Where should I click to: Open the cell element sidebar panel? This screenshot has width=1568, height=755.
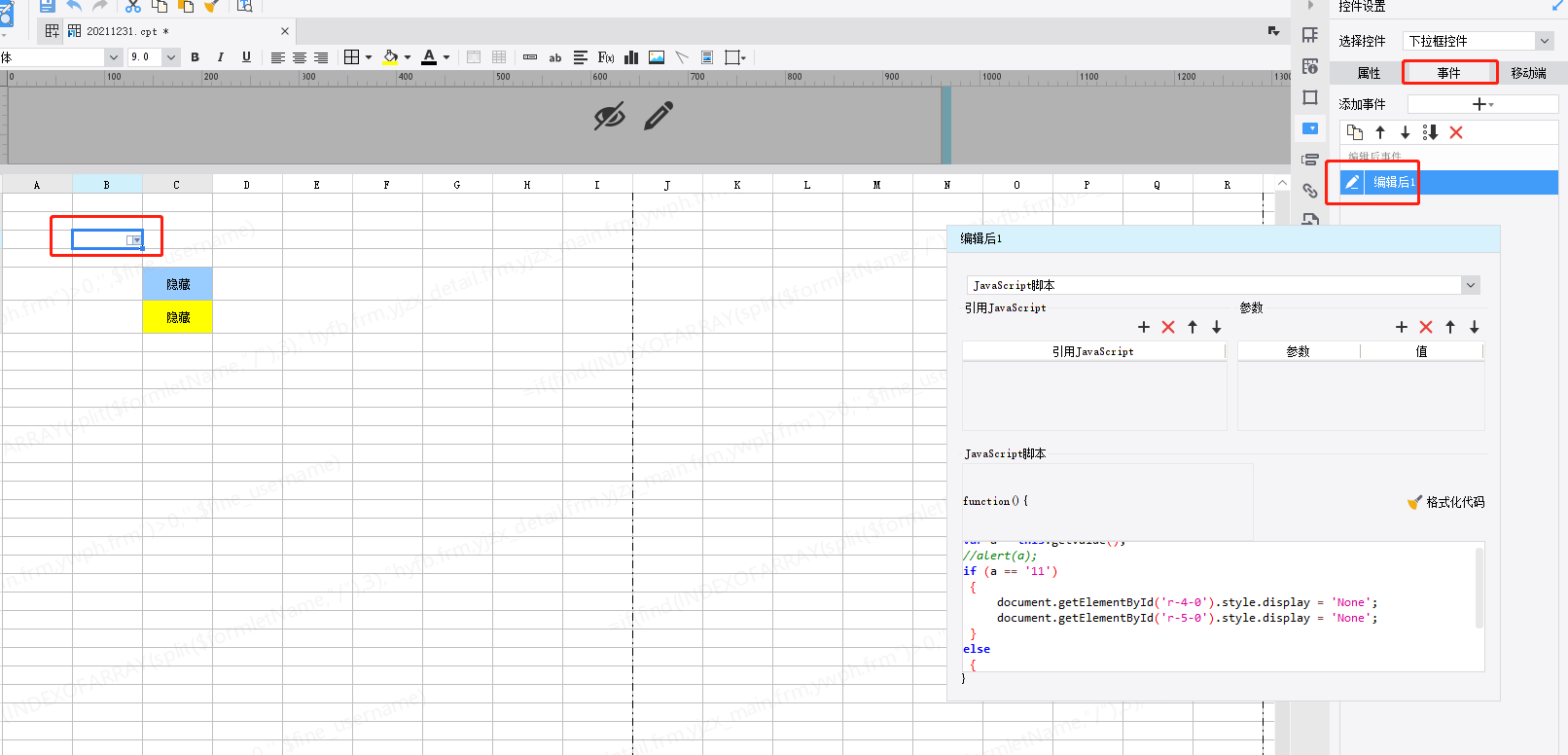coord(1310,35)
